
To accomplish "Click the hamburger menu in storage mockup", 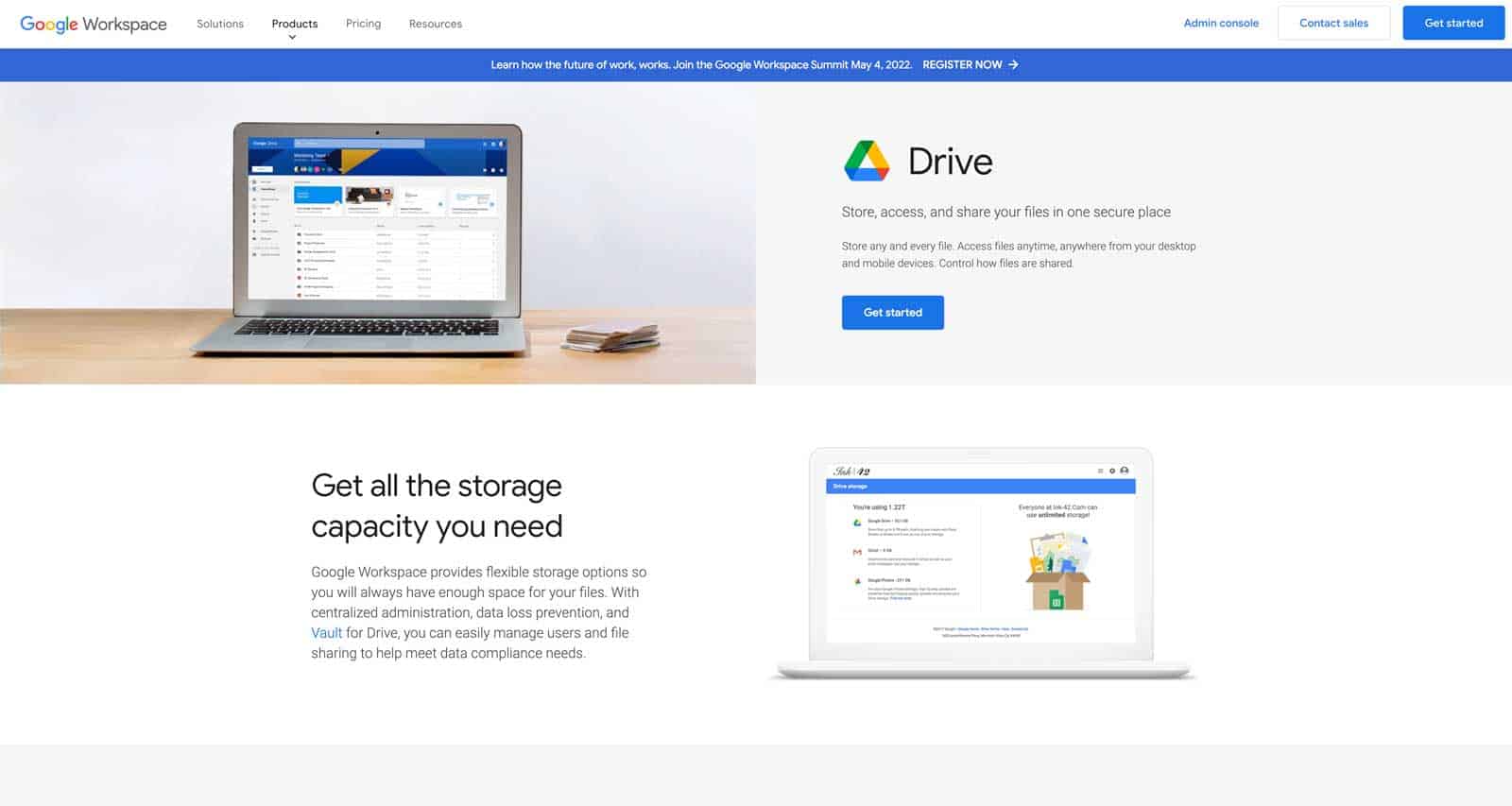I will (1100, 471).
